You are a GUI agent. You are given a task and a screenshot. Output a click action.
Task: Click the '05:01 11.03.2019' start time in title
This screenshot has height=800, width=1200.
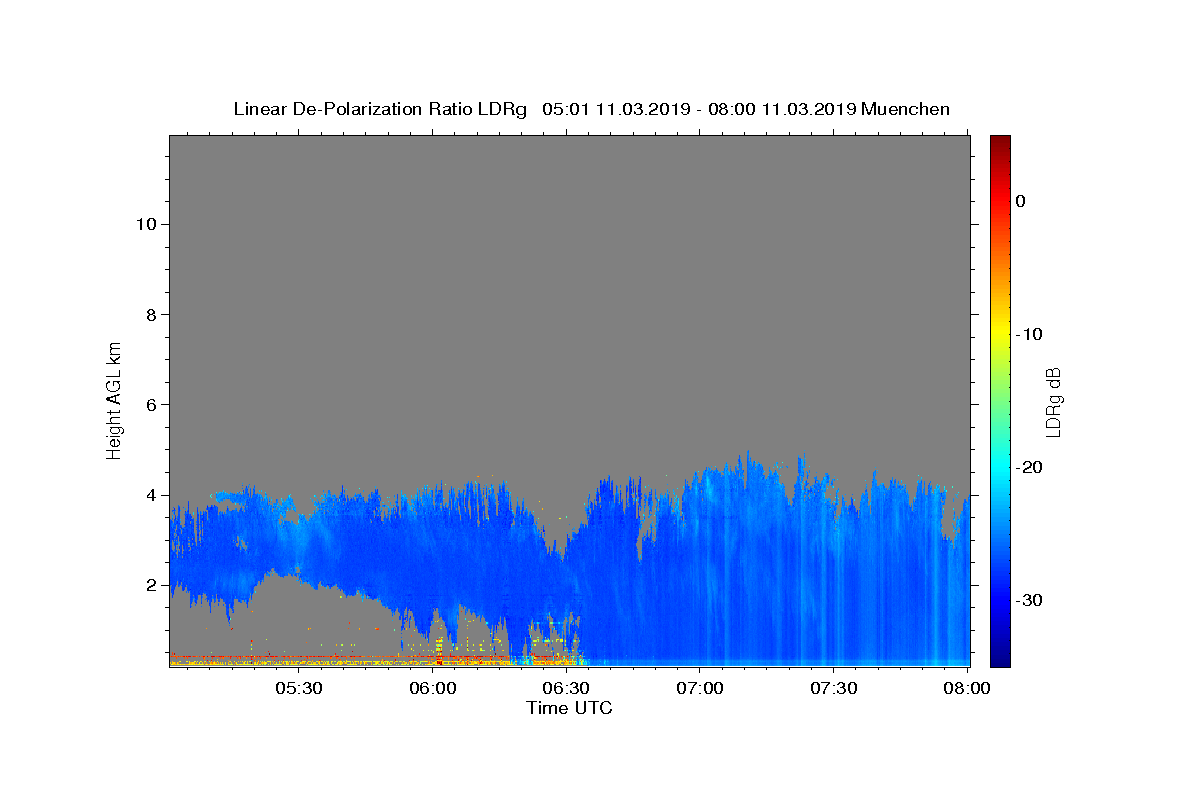[x=616, y=109]
